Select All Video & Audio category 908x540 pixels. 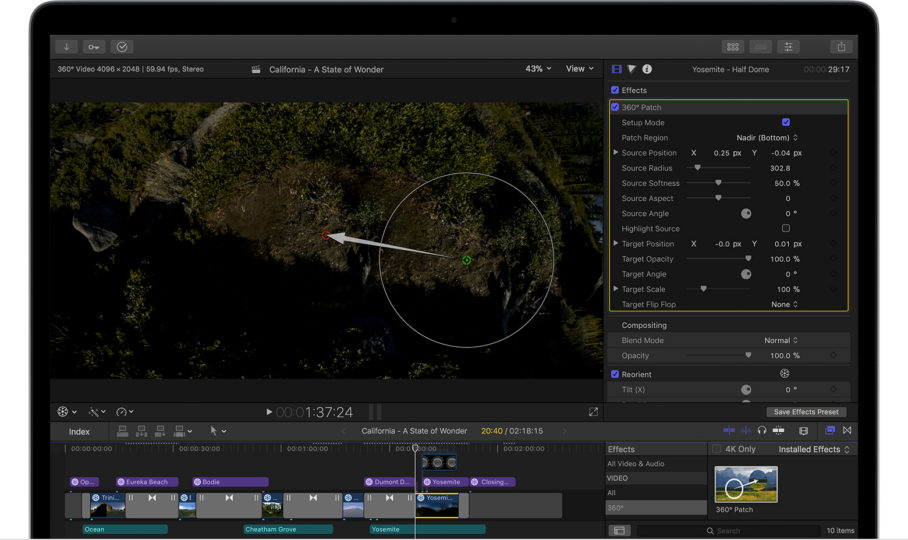coord(636,464)
